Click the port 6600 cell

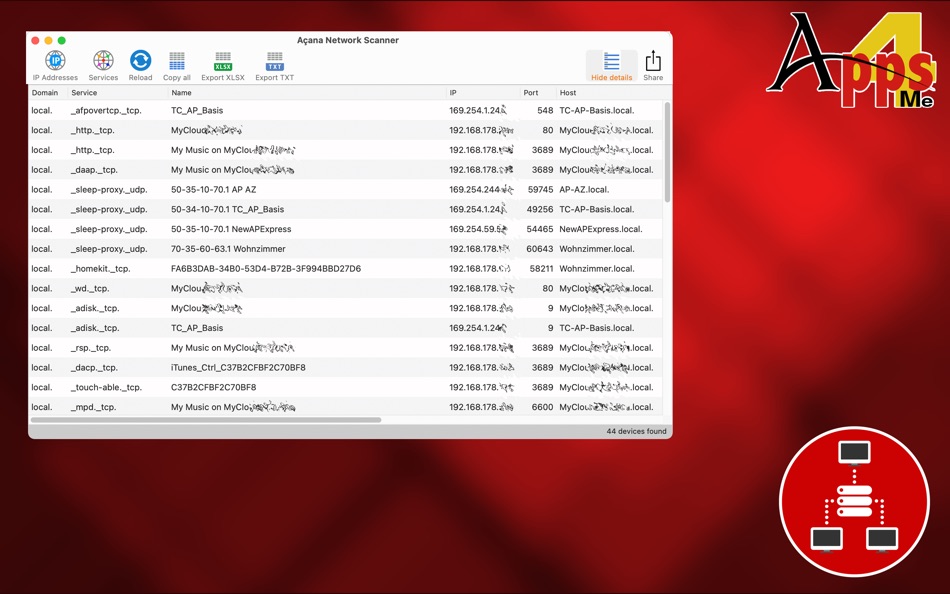pos(542,407)
